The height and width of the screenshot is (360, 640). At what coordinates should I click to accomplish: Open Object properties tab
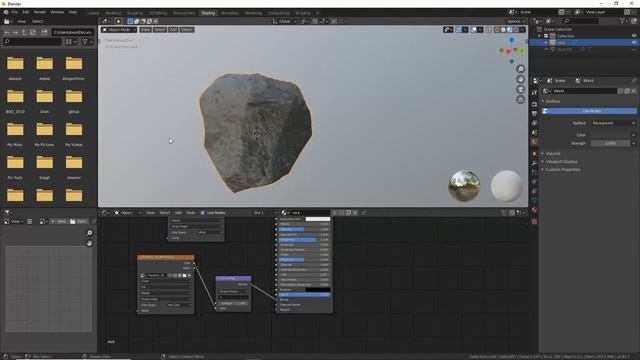coord(534,153)
